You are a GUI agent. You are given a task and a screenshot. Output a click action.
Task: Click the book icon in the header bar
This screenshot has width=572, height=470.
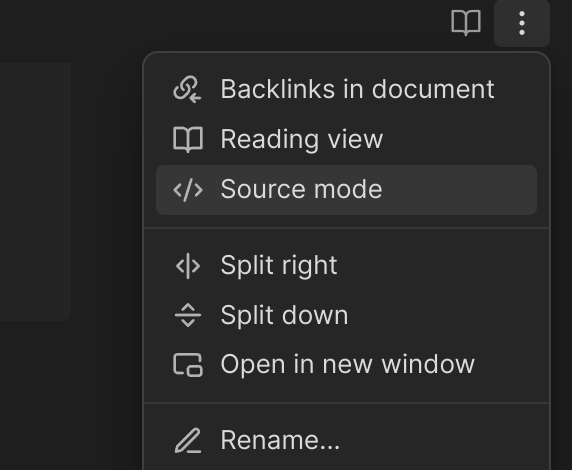point(466,23)
